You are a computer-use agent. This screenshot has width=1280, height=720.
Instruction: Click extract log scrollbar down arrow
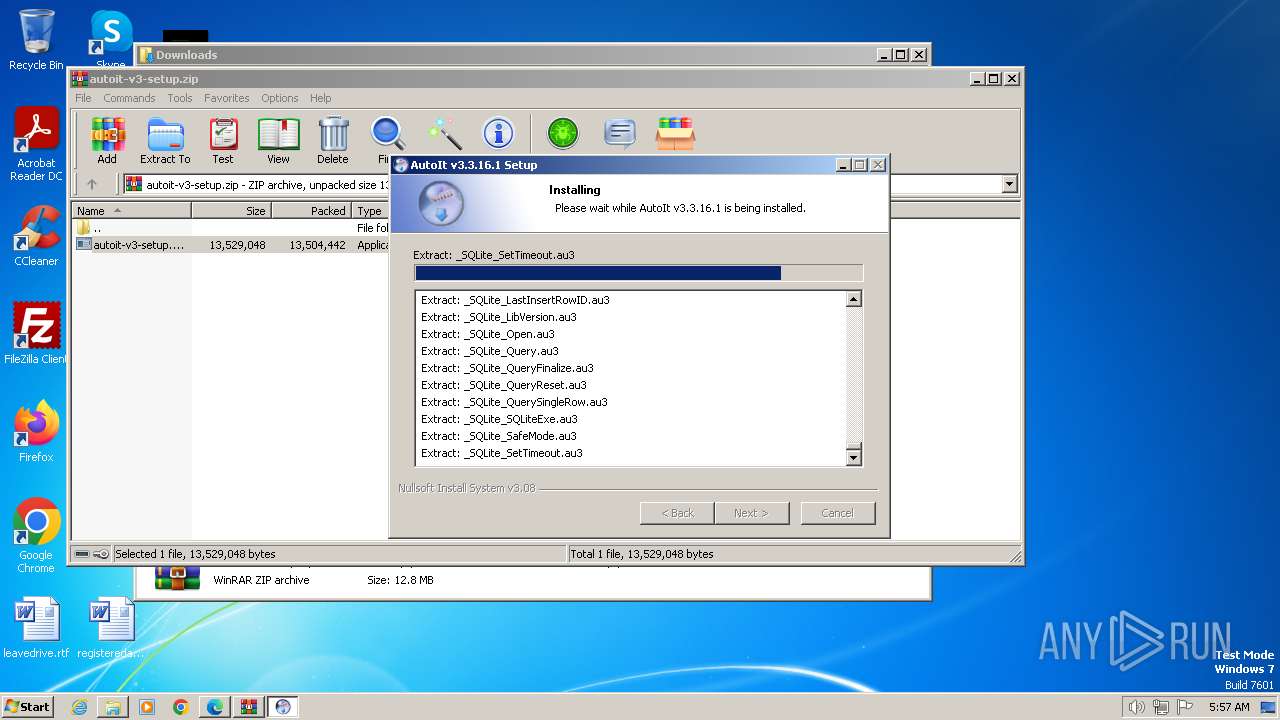click(853, 458)
